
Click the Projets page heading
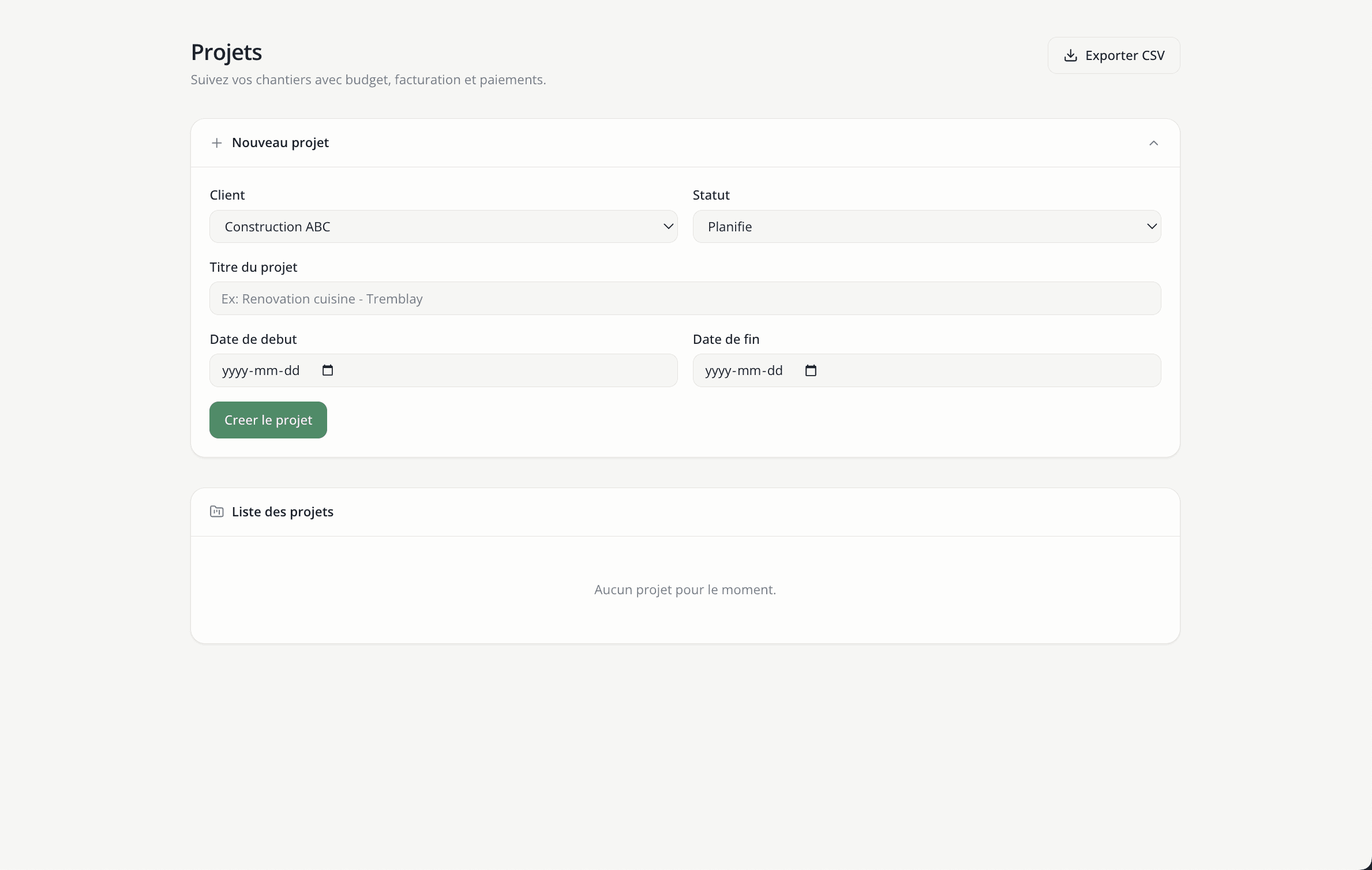[226, 52]
